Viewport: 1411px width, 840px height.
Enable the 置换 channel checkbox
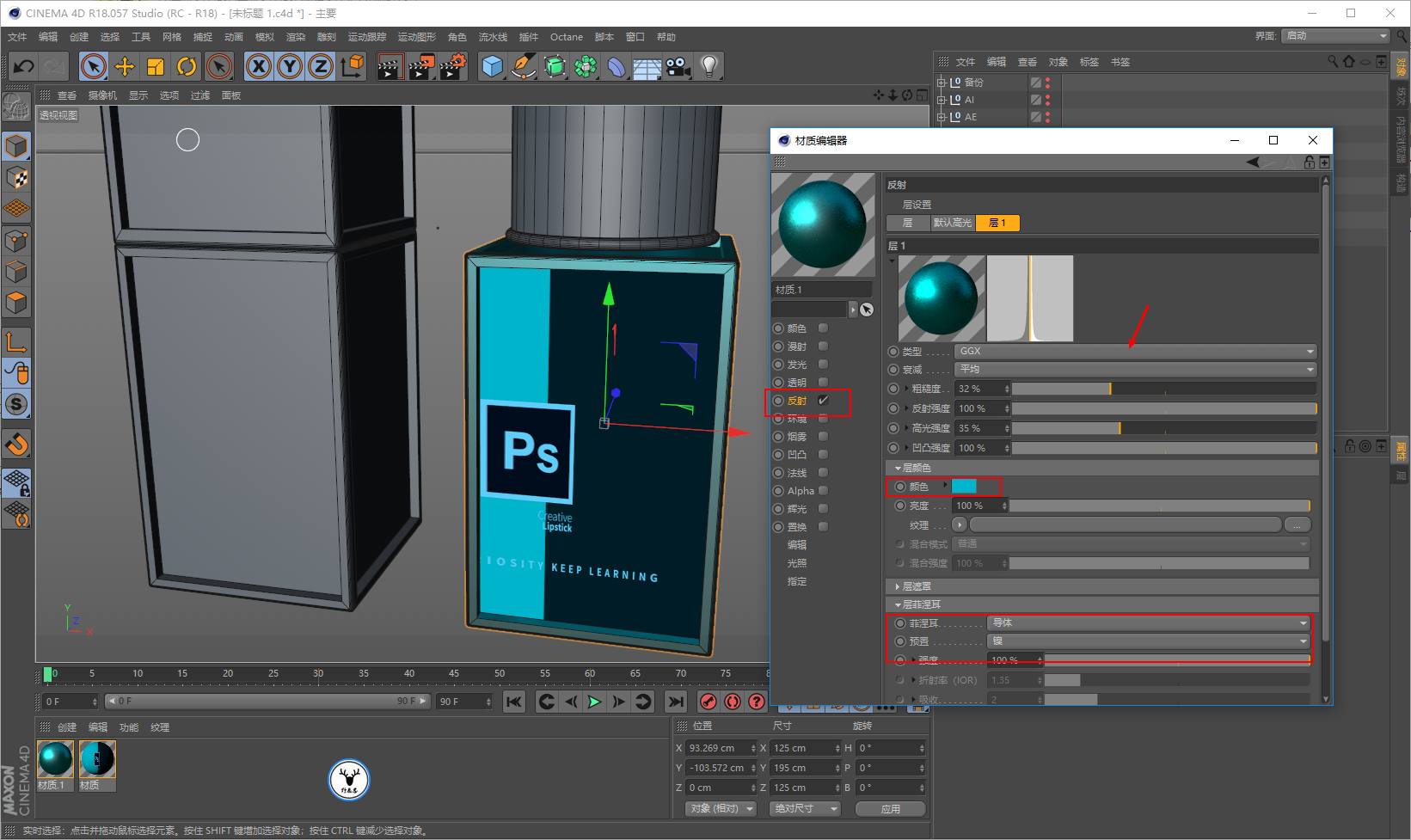pyautogui.click(x=823, y=526)
